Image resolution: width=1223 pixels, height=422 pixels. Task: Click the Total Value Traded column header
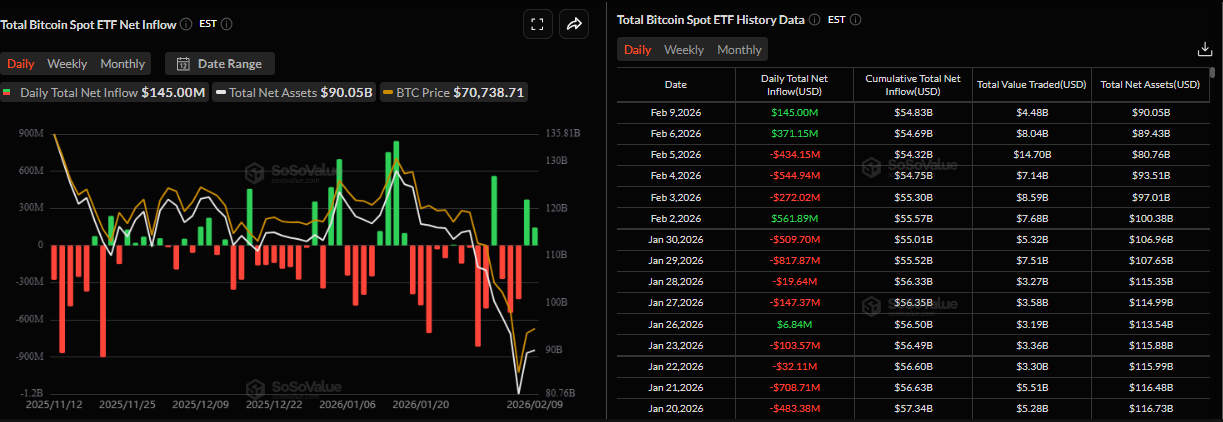(1031, 84)
